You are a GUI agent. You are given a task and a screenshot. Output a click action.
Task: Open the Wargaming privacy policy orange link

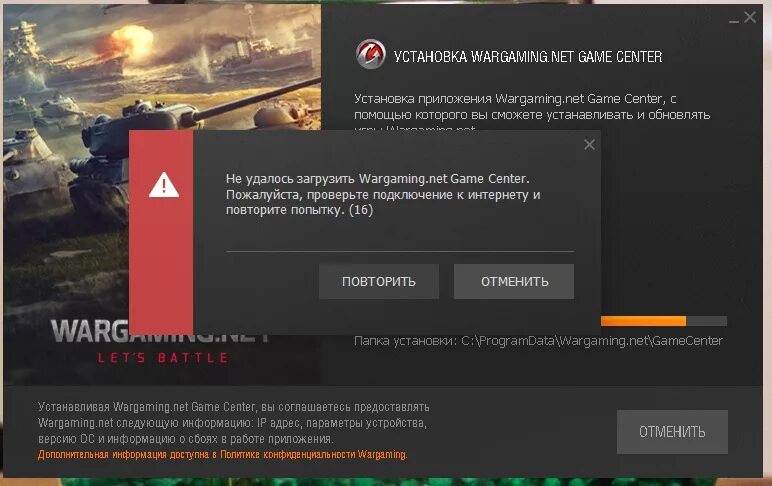click(223, 454)
